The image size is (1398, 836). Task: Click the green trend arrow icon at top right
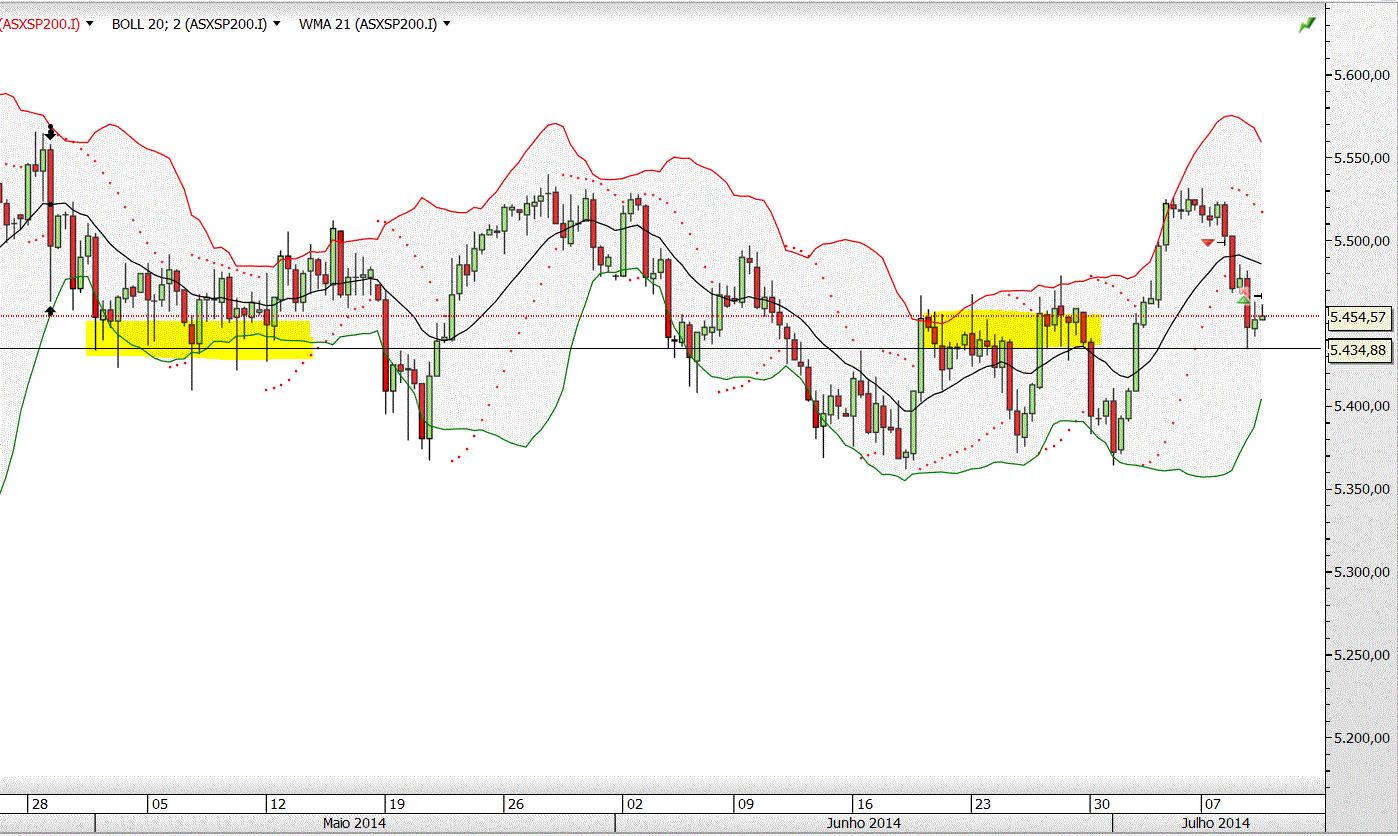(1306, 25)
